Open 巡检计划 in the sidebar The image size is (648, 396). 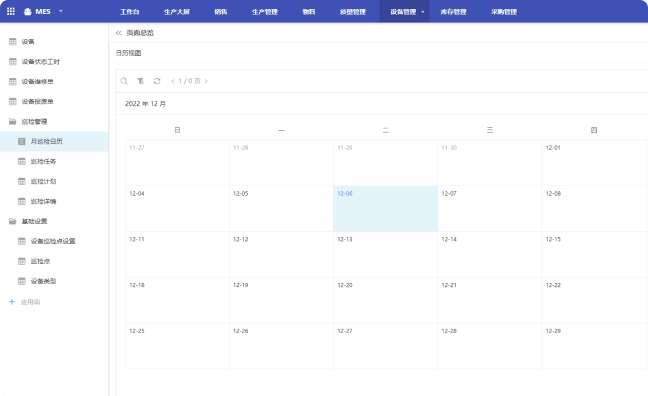(54, 181)
